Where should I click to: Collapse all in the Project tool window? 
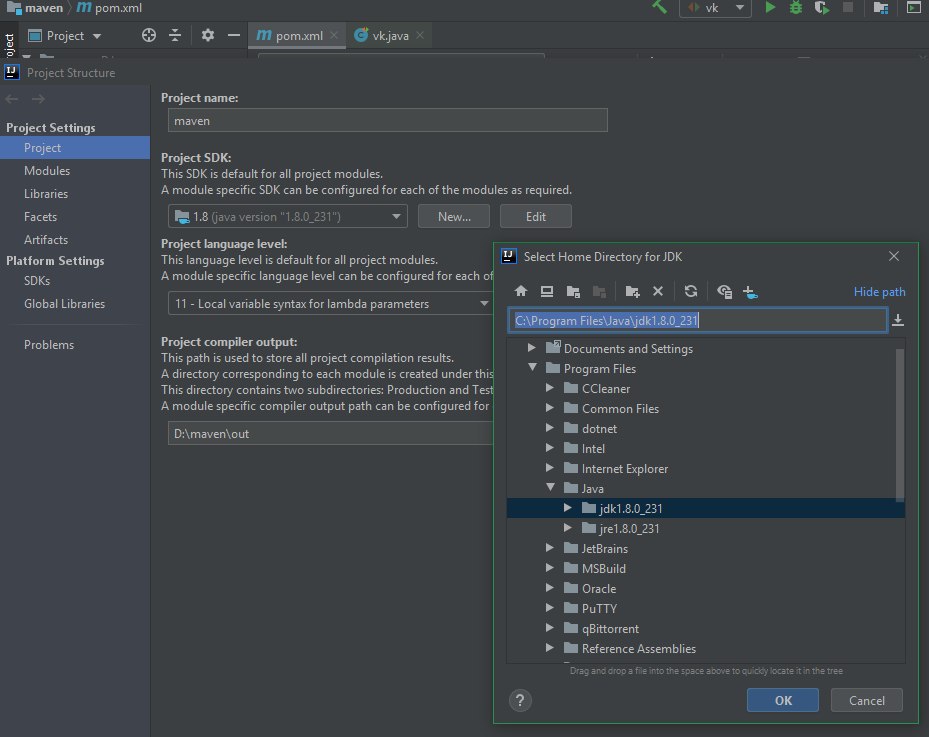tap(175, 36)
